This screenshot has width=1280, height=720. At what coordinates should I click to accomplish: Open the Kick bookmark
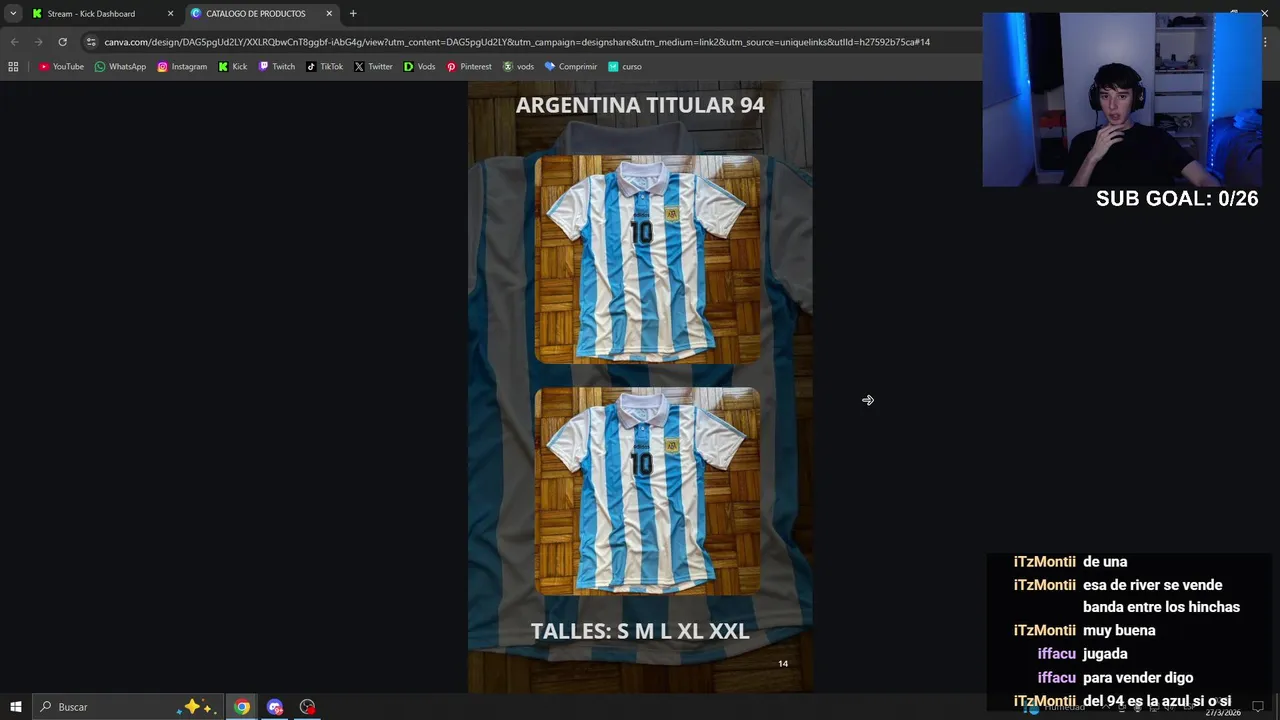pos(233,67)
